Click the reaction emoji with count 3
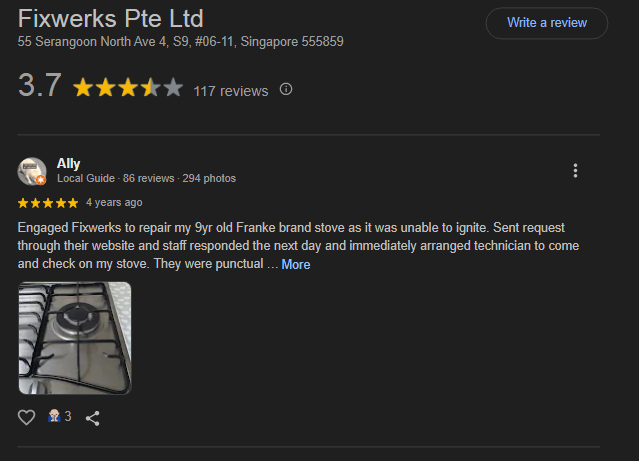Image resolution: width=639 pixels, height=461 pixels. [x=59, y=417]
